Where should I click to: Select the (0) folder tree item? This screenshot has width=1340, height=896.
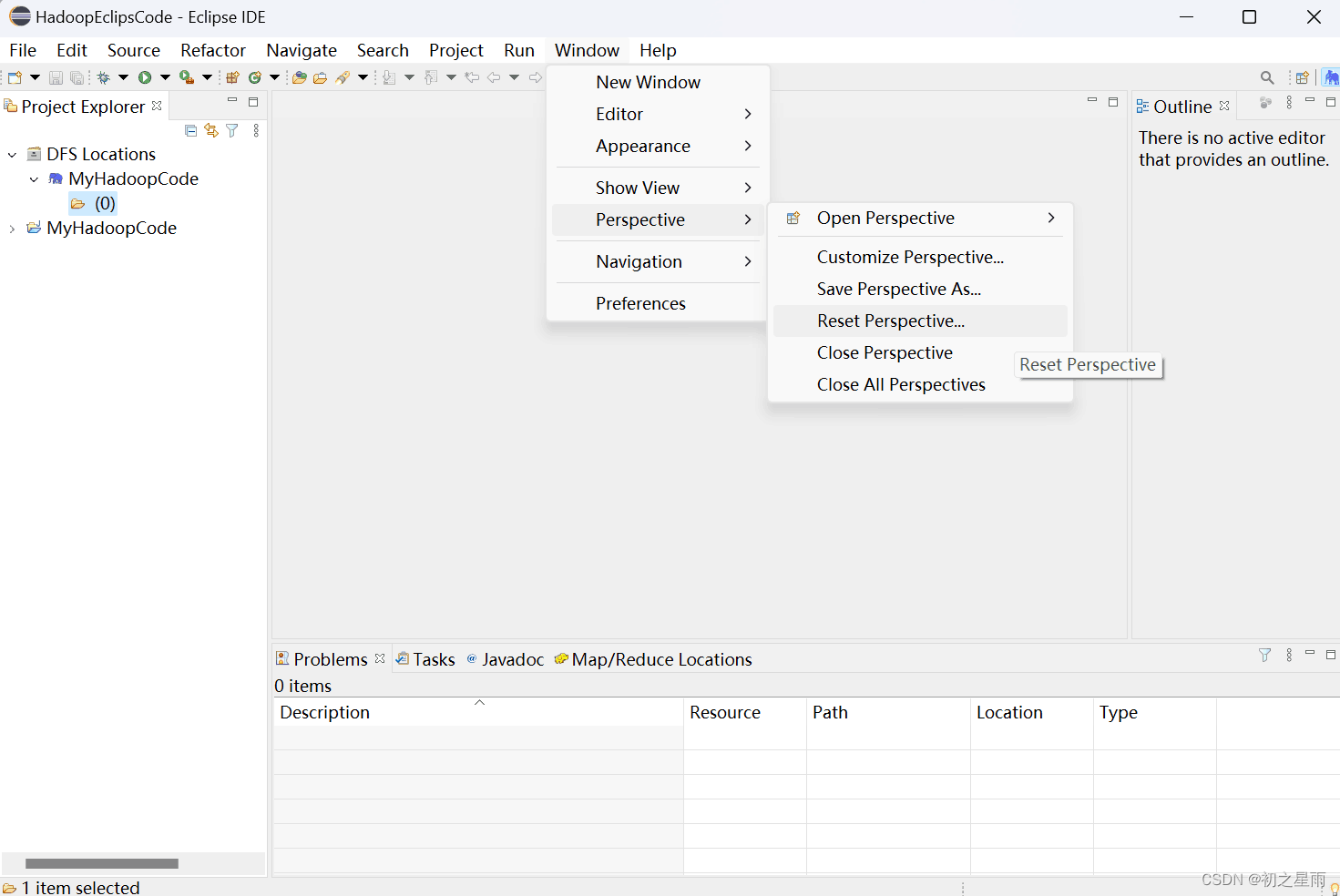(x=93, y=203)
